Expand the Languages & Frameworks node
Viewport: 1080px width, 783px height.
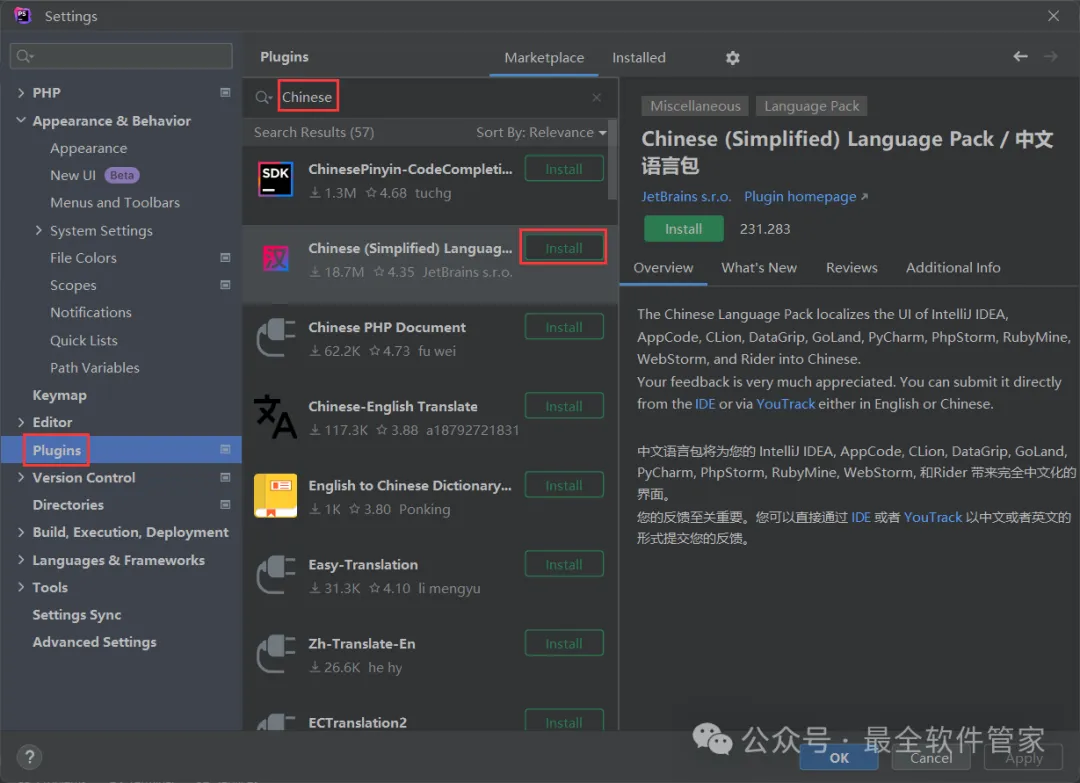[x=21, y=559]
